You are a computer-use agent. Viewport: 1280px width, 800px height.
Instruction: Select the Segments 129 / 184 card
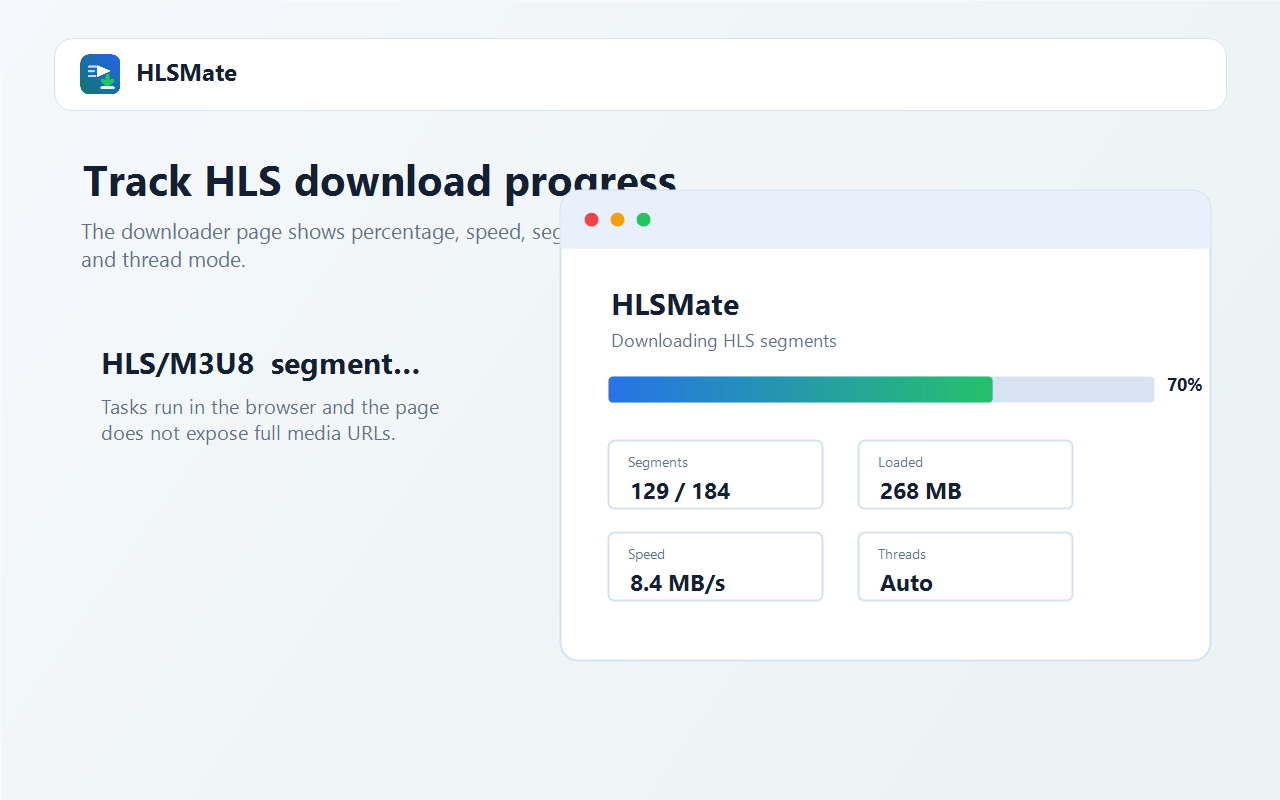click(715, 474)
